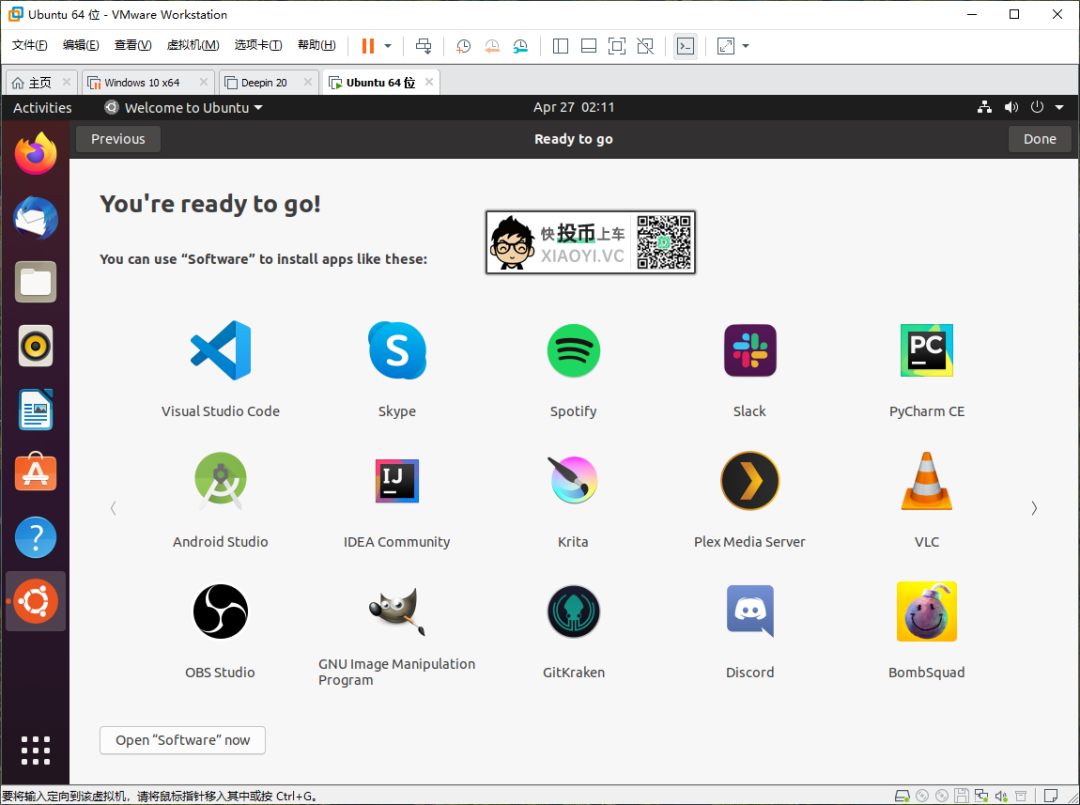Open the Slack app icon

click(x=750, y=351)
